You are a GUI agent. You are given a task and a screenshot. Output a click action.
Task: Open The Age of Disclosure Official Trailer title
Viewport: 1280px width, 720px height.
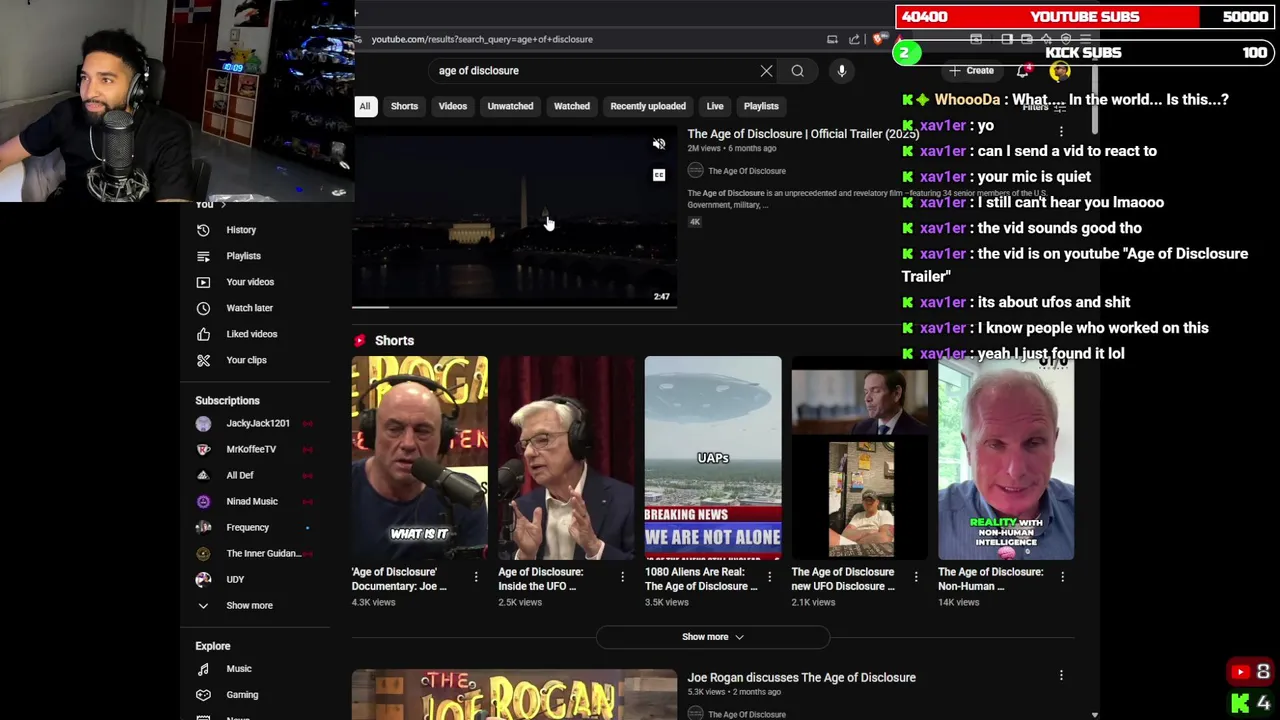pyautogui.click(x=803, y=134)
